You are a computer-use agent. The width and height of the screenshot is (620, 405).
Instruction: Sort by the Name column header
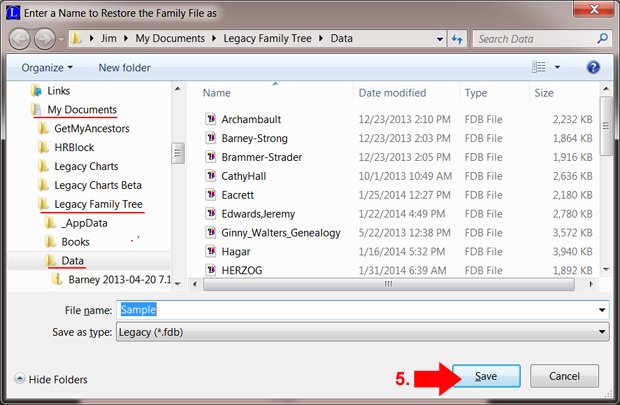pos(216,93)
